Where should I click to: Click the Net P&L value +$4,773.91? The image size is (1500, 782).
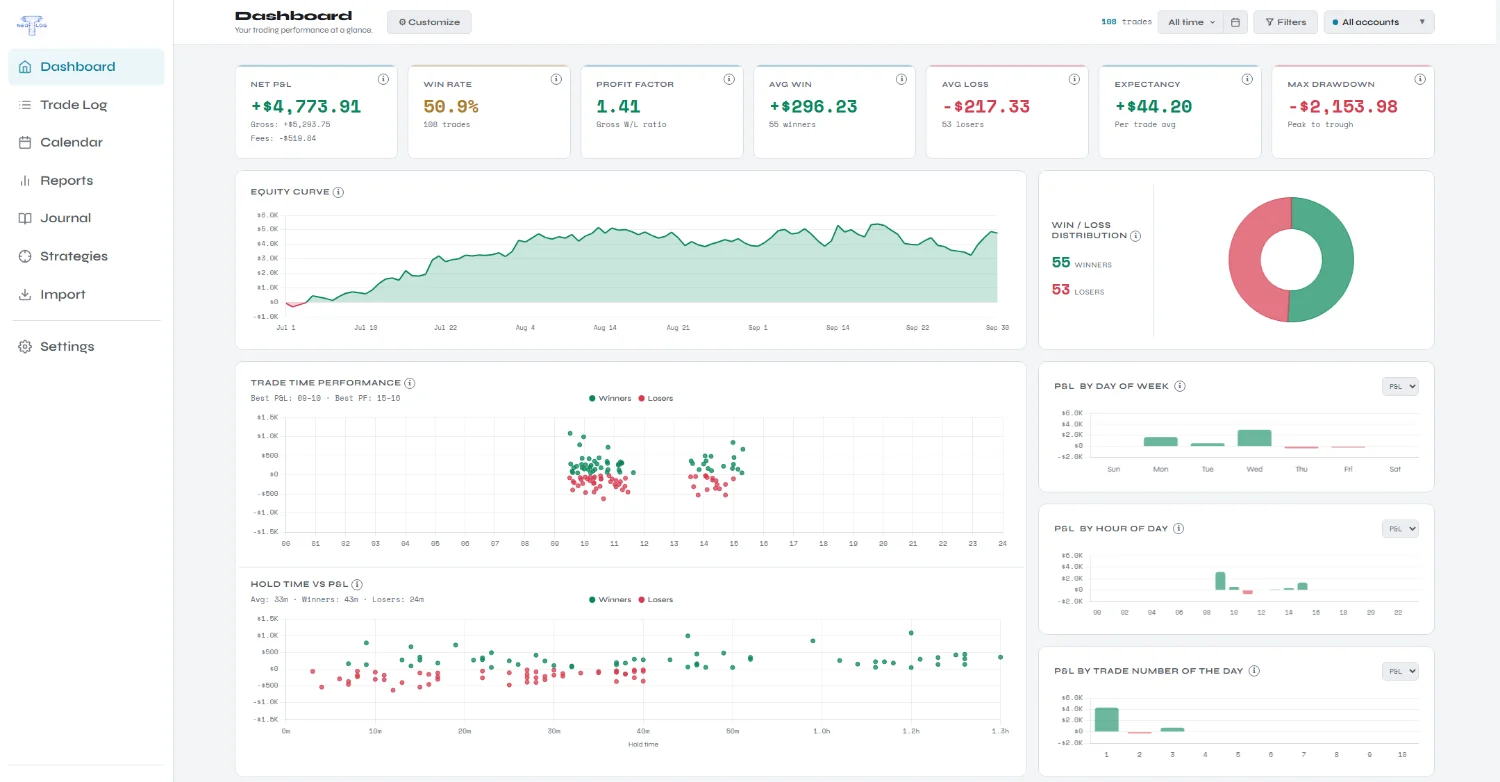306,107
